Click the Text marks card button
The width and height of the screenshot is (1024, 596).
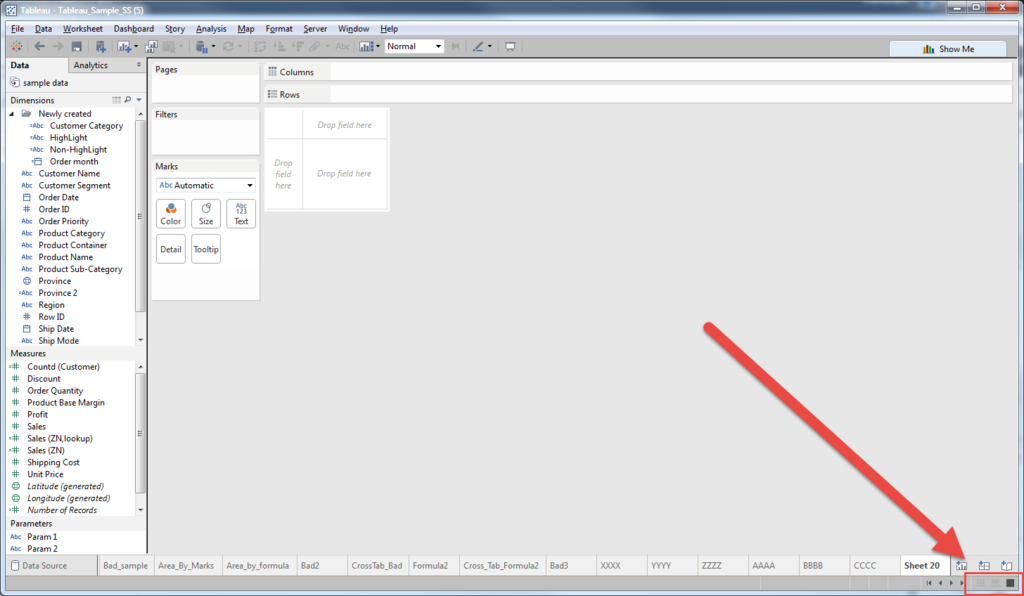coord(241,214)
